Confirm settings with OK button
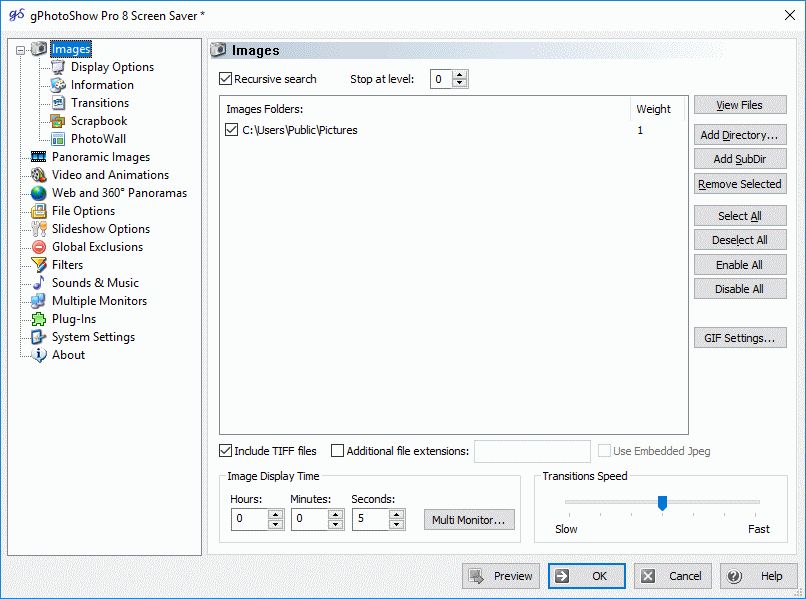 [587, 576]
